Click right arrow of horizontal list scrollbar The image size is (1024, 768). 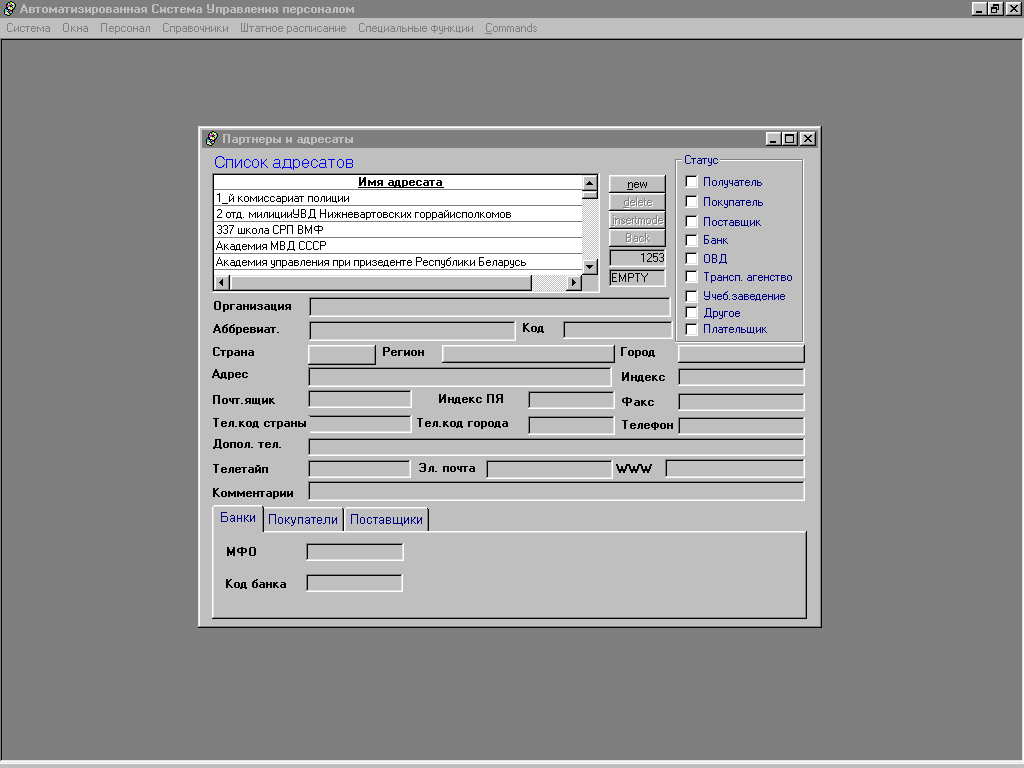pyautogui.click(x=574, y=283)
